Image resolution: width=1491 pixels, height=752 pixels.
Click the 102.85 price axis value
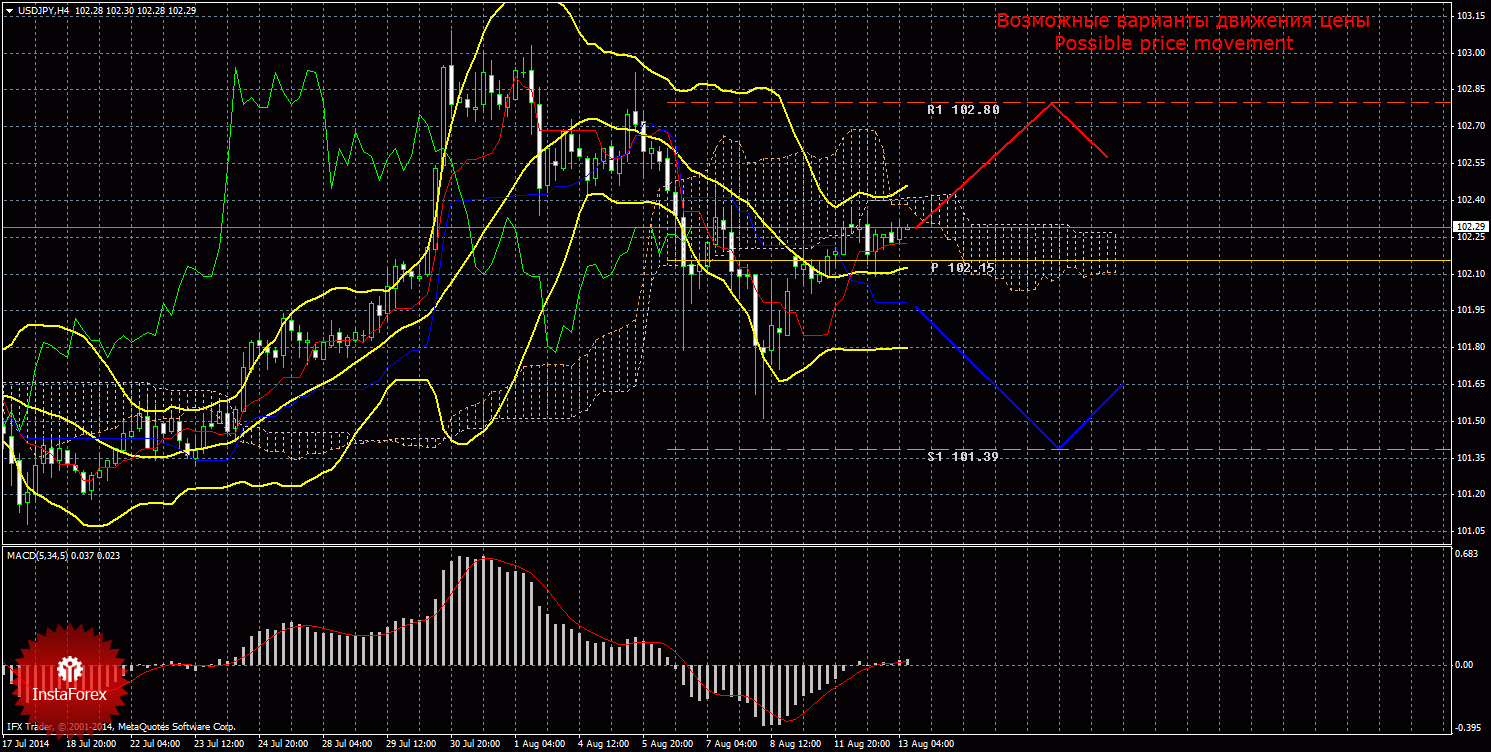[x=1469, y=90]
